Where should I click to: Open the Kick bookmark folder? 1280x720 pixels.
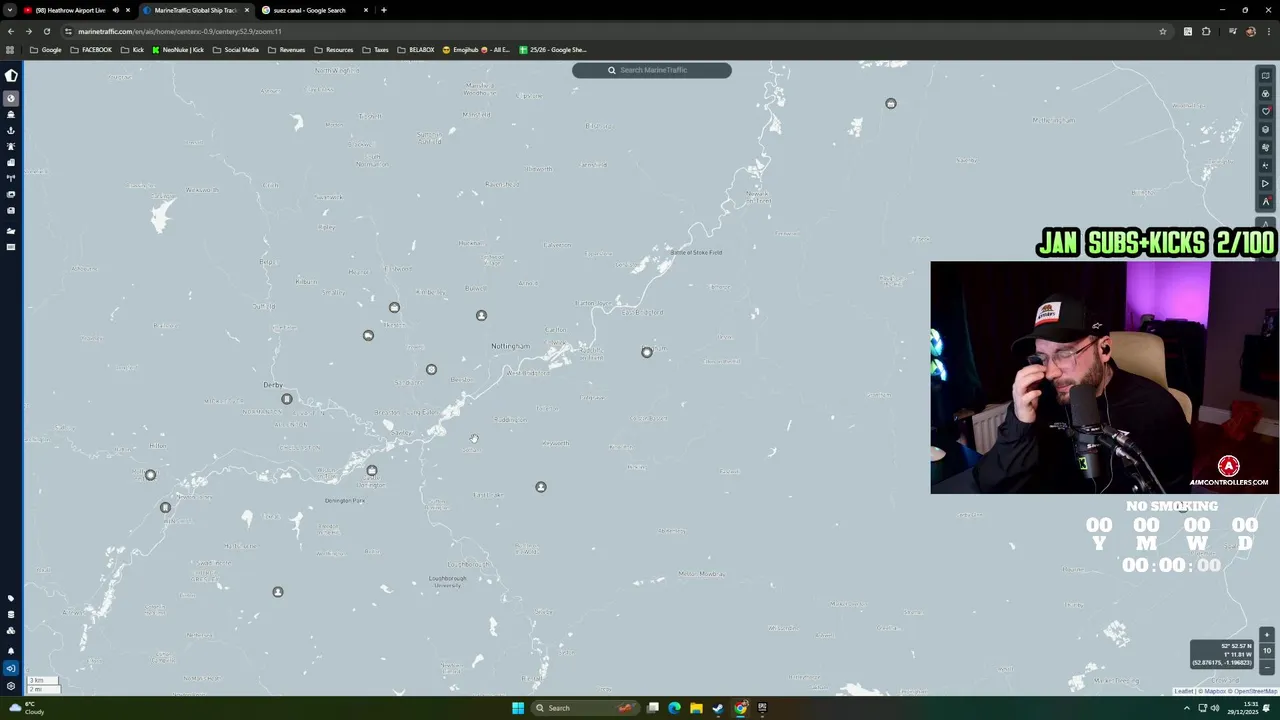[132, 50]
